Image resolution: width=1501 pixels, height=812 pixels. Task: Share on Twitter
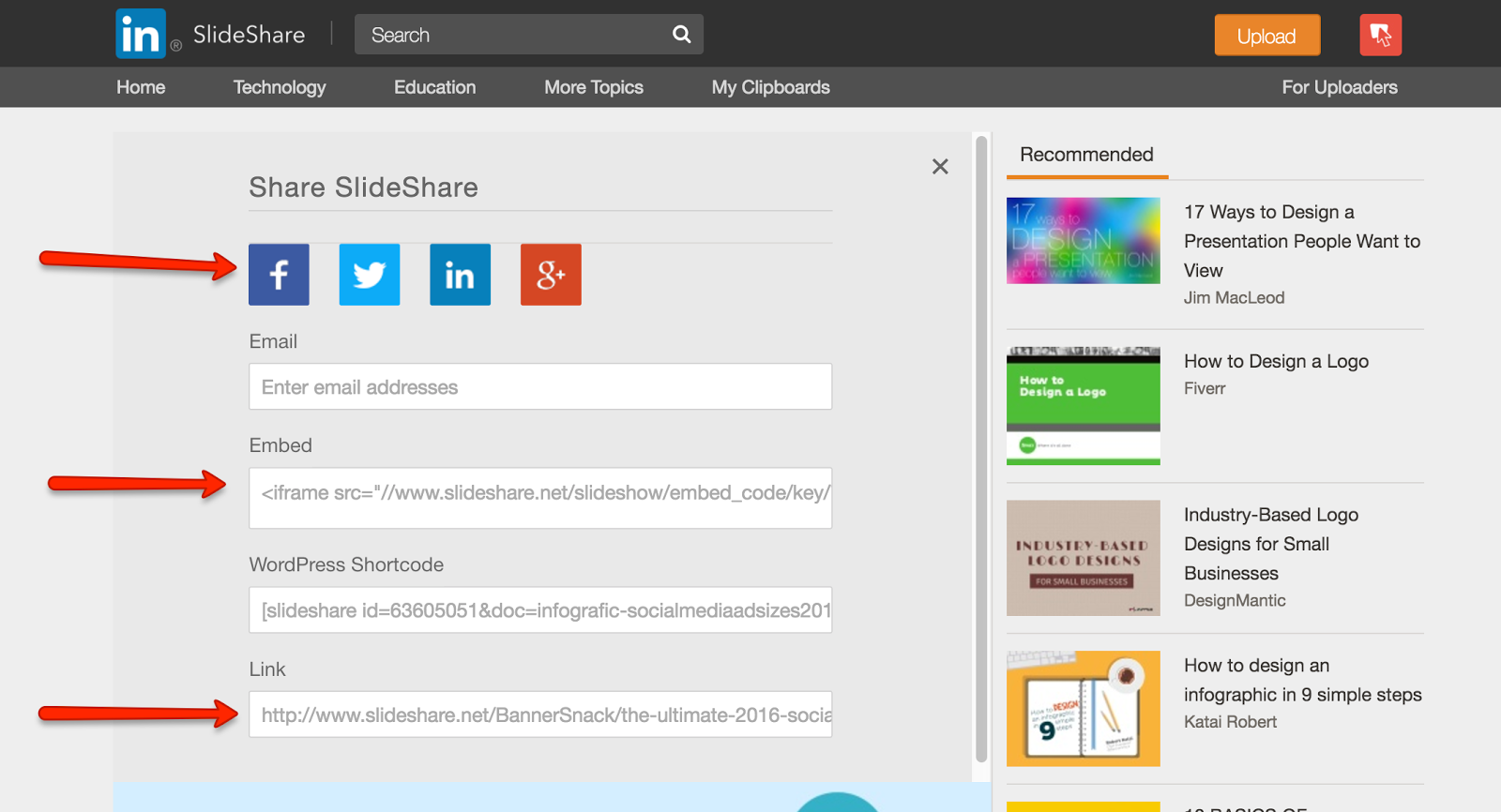(370, 275)
